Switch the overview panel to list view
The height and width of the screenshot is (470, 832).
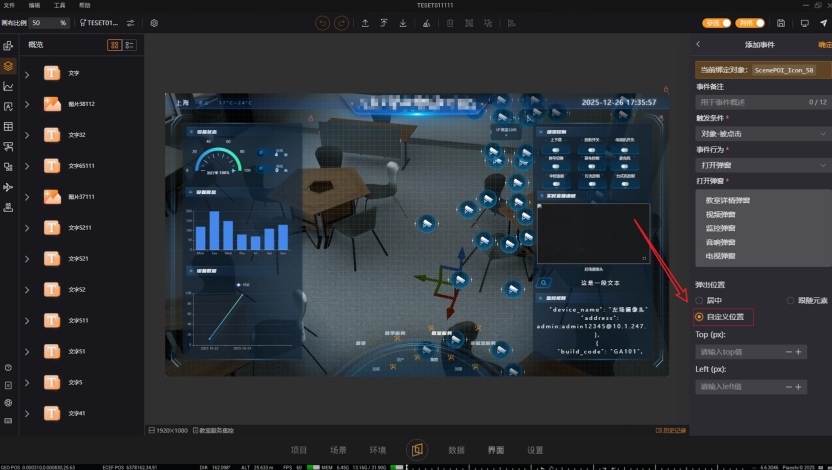[x=129, y=45]
